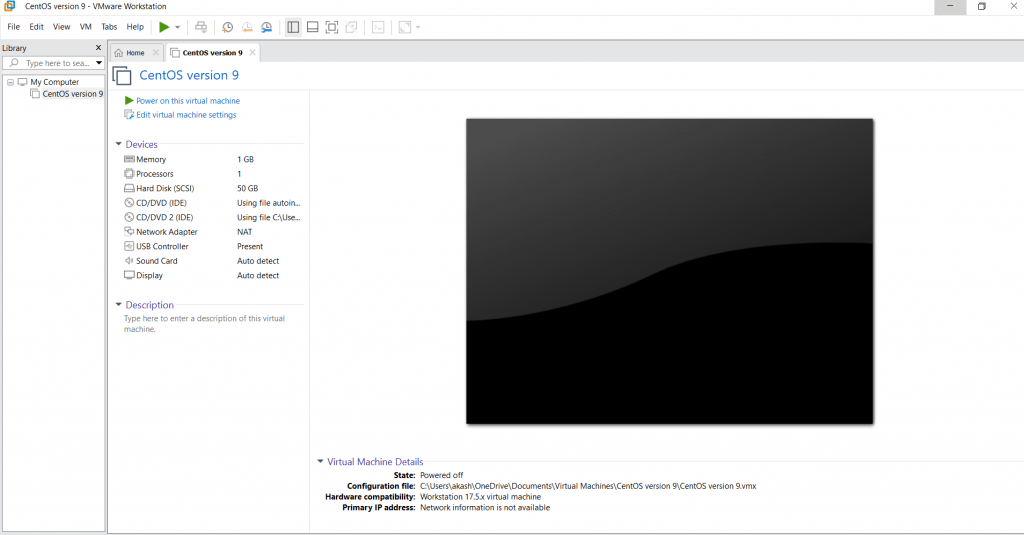The height and width of the screenshot is (535, 1024).
Task: Switch to the Home tab
Action: tap(135, 53)
